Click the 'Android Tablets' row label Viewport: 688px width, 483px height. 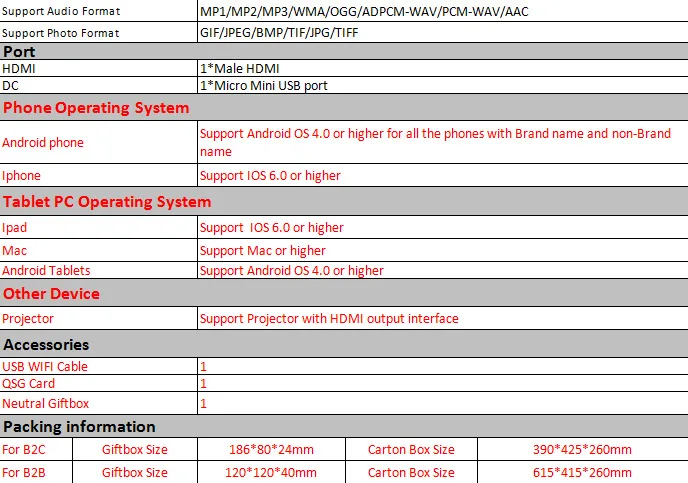coord(46,270)
